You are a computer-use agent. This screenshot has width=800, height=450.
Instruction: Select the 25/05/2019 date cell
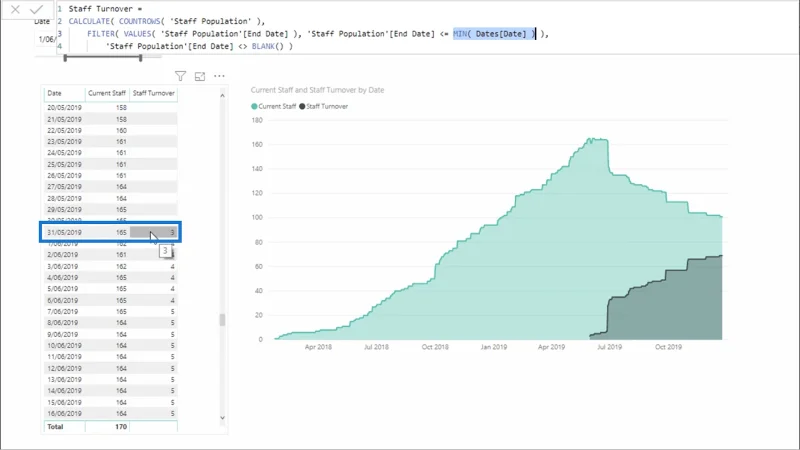click(x=64, y=164)
